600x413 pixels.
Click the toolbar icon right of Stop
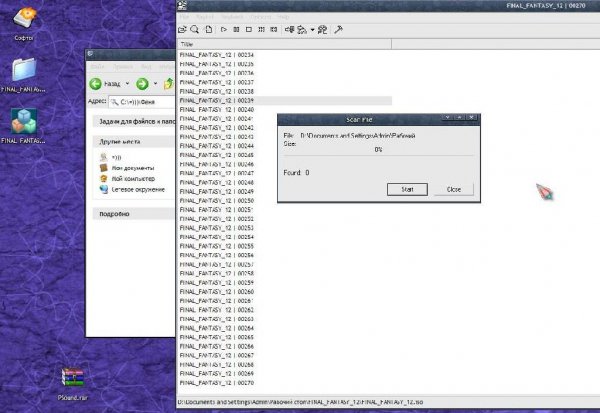coord(261,29)
